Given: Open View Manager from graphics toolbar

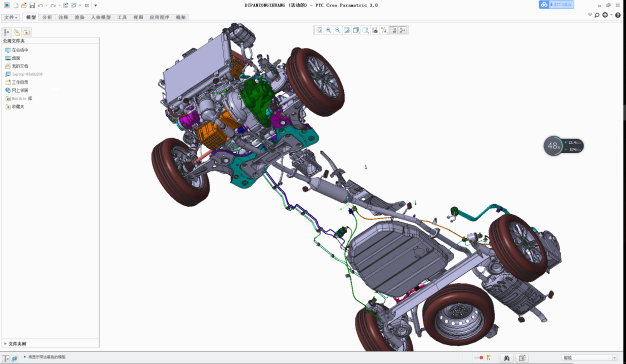Looking at the screenshot, I should [x=375, y=30].
